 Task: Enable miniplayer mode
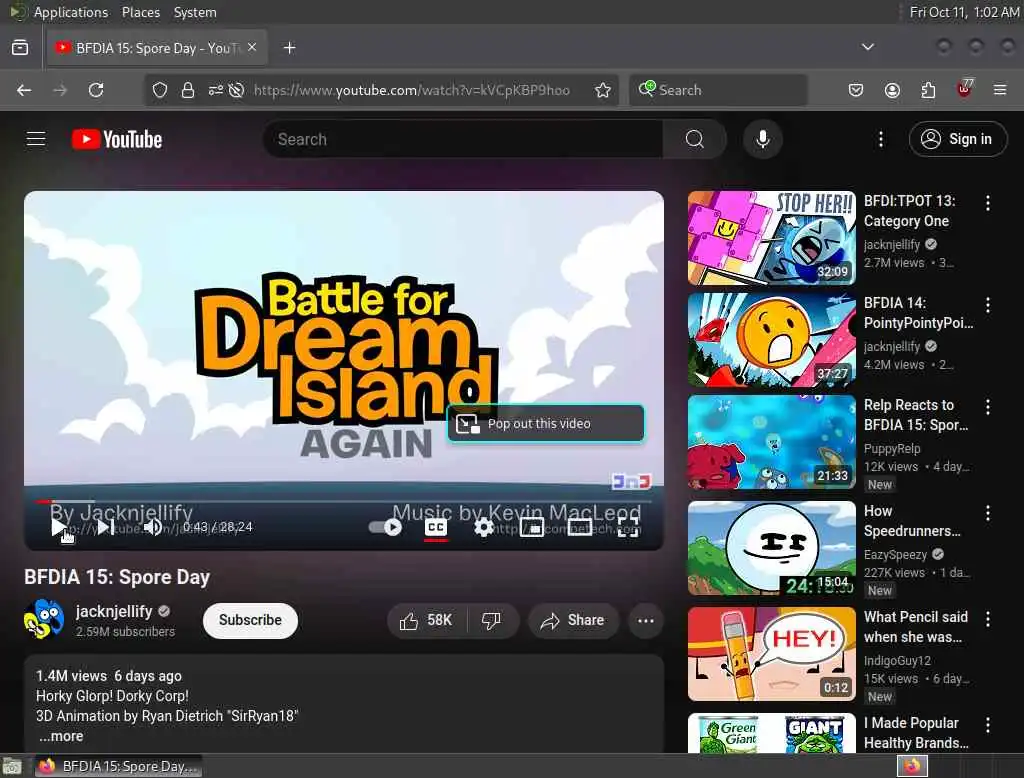(x=532, y=527)
